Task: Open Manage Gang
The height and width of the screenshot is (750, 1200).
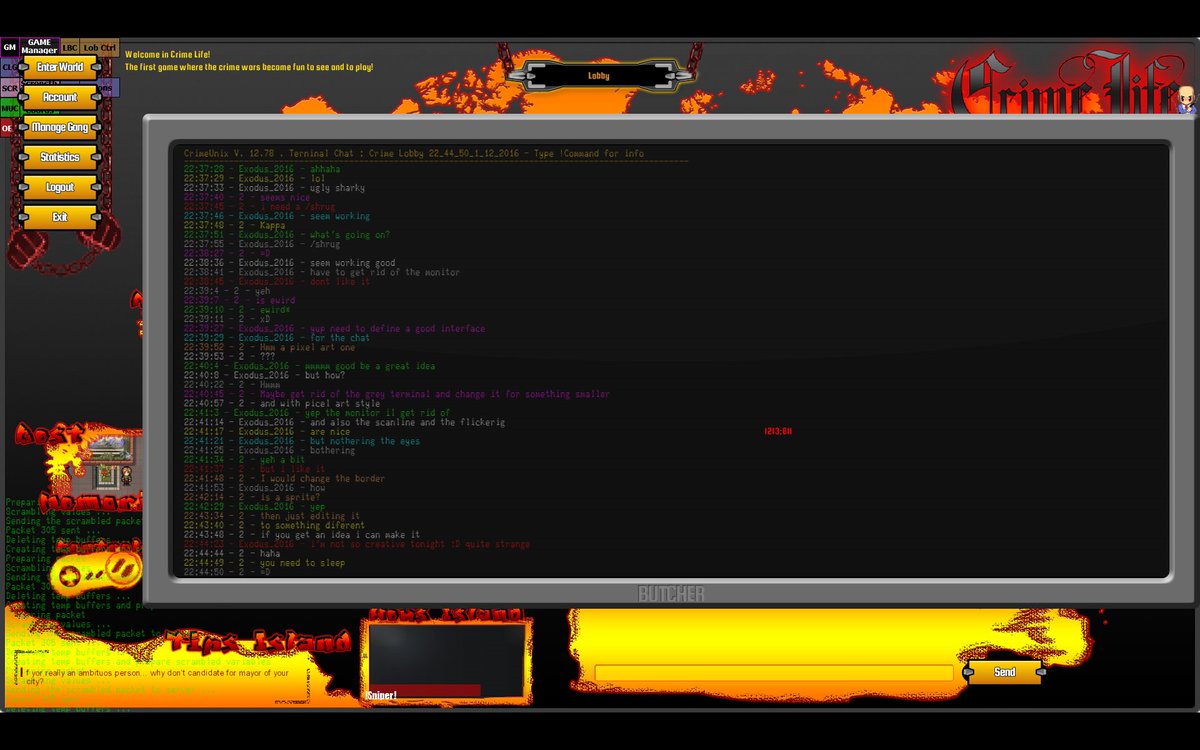Action: 60,127
